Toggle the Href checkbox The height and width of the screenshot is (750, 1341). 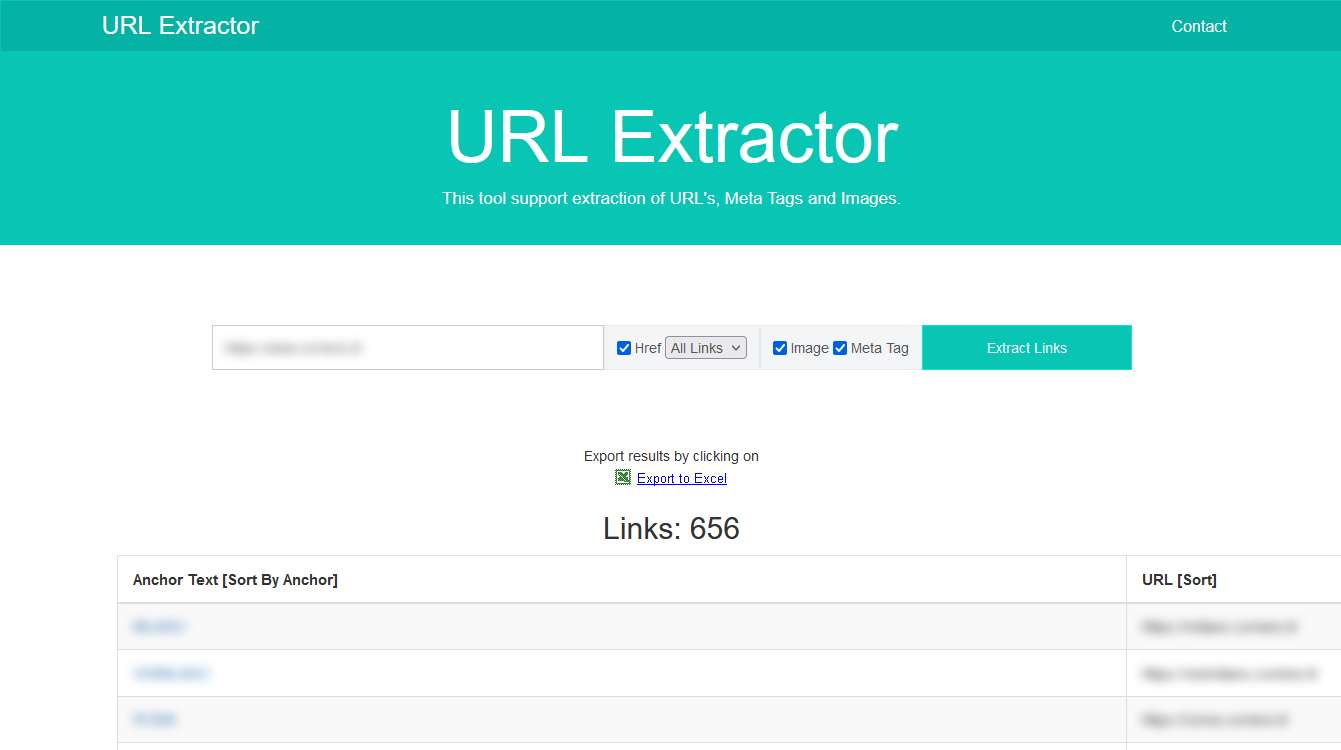(x=624, y=348)
